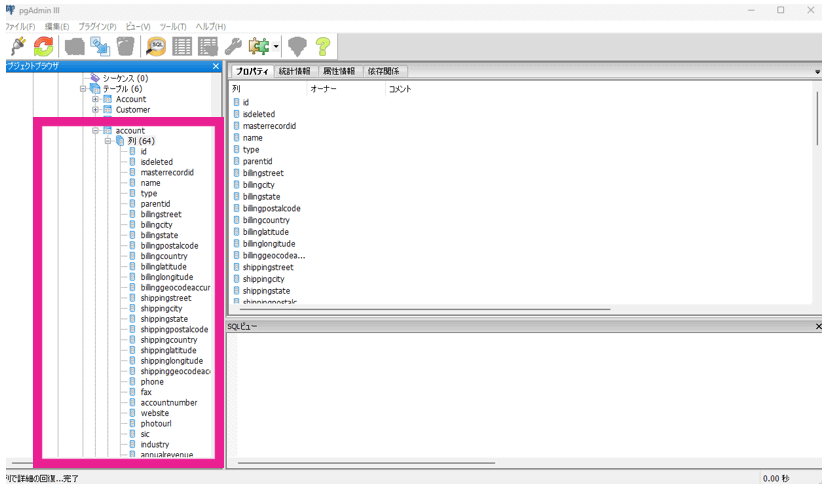Open the maintenance wrench icon
Screen dimensions: 827x489
[x=233, y=47]
